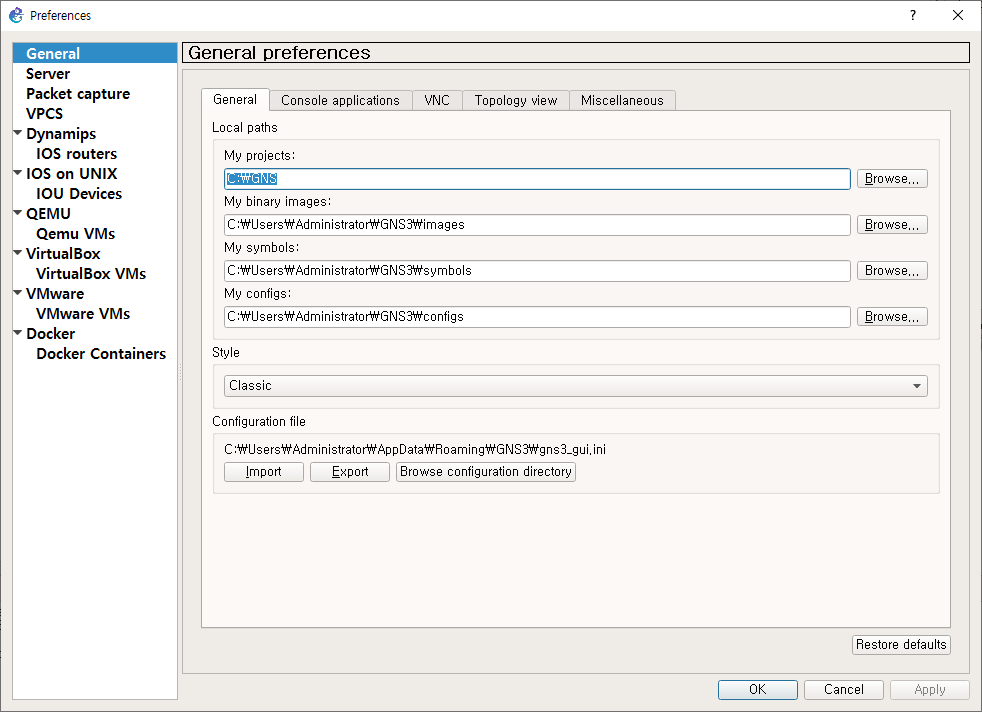Click the GNS3 icon in title bar
This screenshot has width=982, height=712.
[x=16, y=15]
